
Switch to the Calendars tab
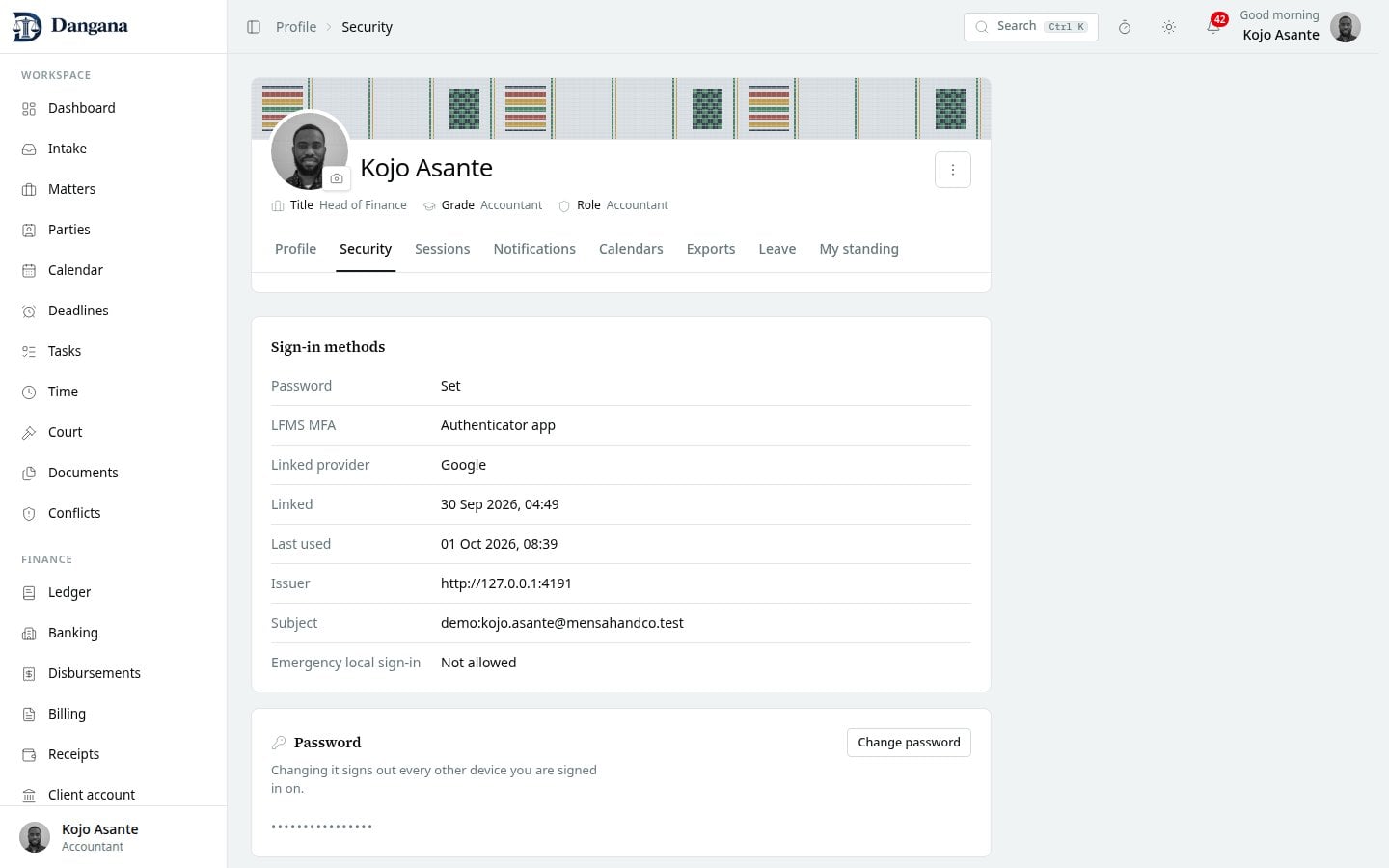[631, 249]
